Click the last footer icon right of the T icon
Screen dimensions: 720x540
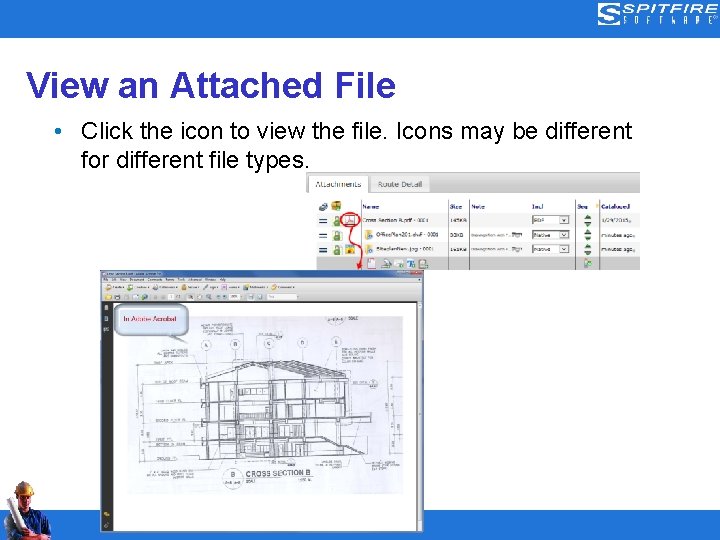tap(423, 264)
